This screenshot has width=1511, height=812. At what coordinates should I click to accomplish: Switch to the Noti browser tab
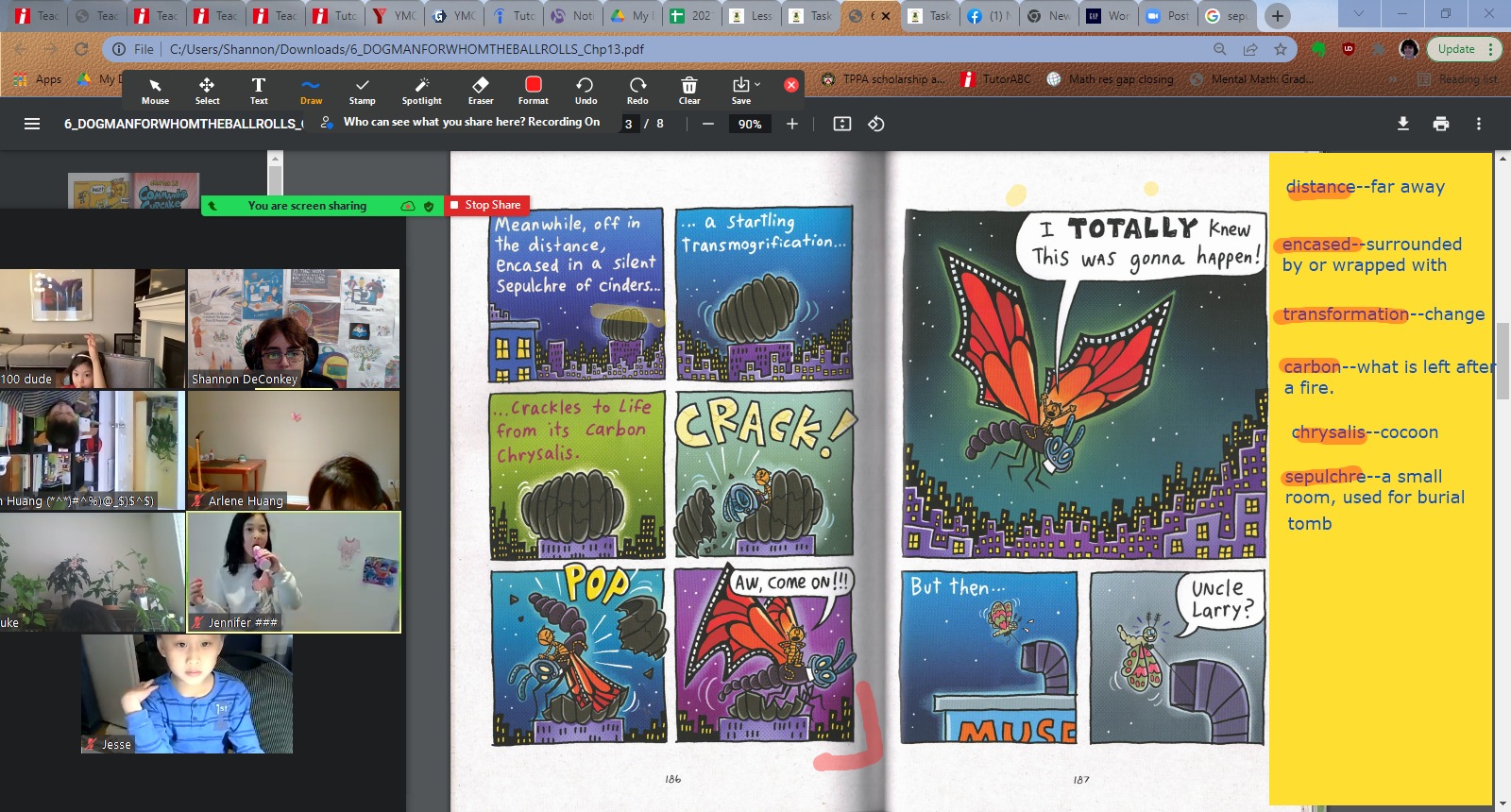tap(572, 16)
